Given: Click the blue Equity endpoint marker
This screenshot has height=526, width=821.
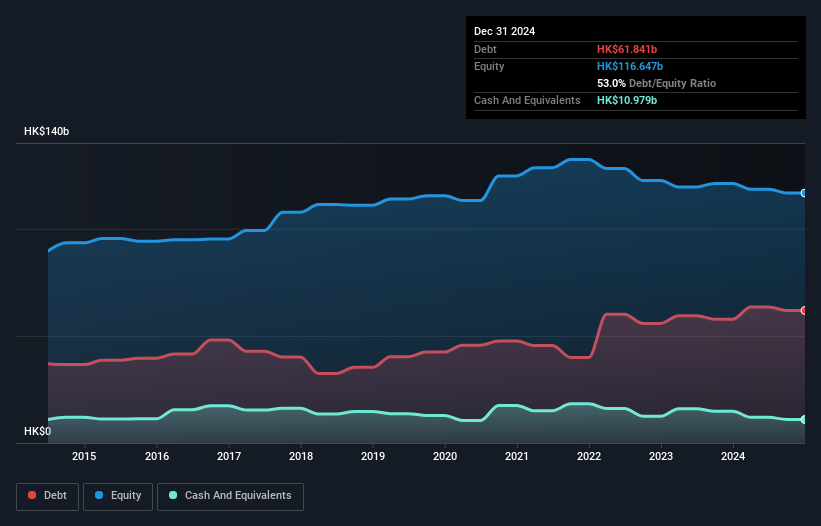Looking at the screenshot, I should tap(804, 193).
